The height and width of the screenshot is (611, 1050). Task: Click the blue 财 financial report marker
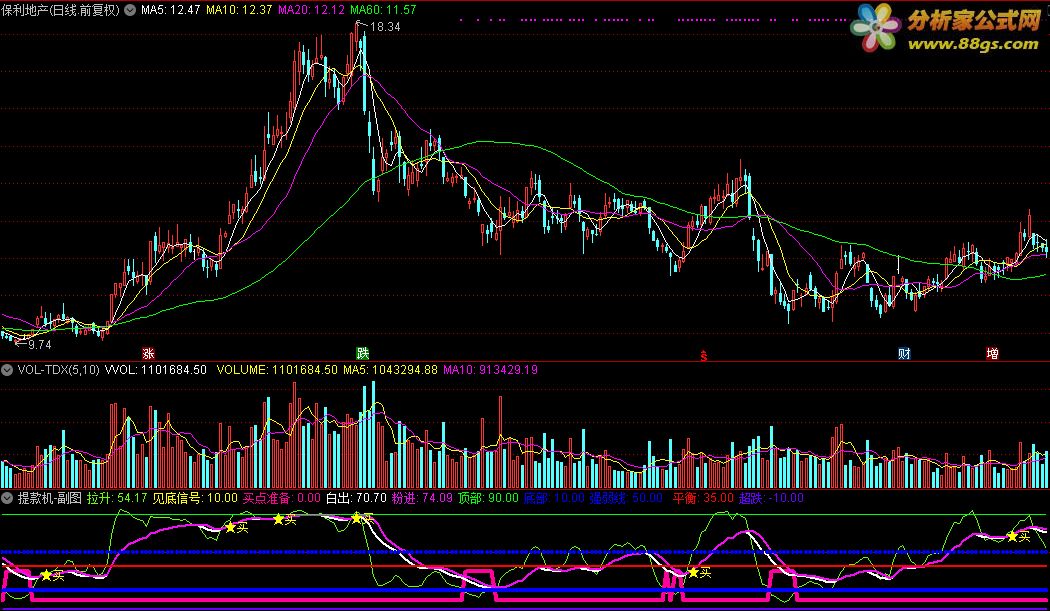(904, 353)
